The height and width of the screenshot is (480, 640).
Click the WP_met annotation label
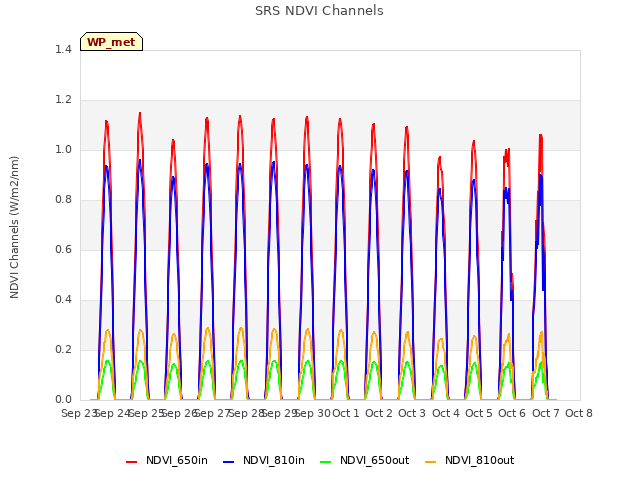tap(111, 42)
